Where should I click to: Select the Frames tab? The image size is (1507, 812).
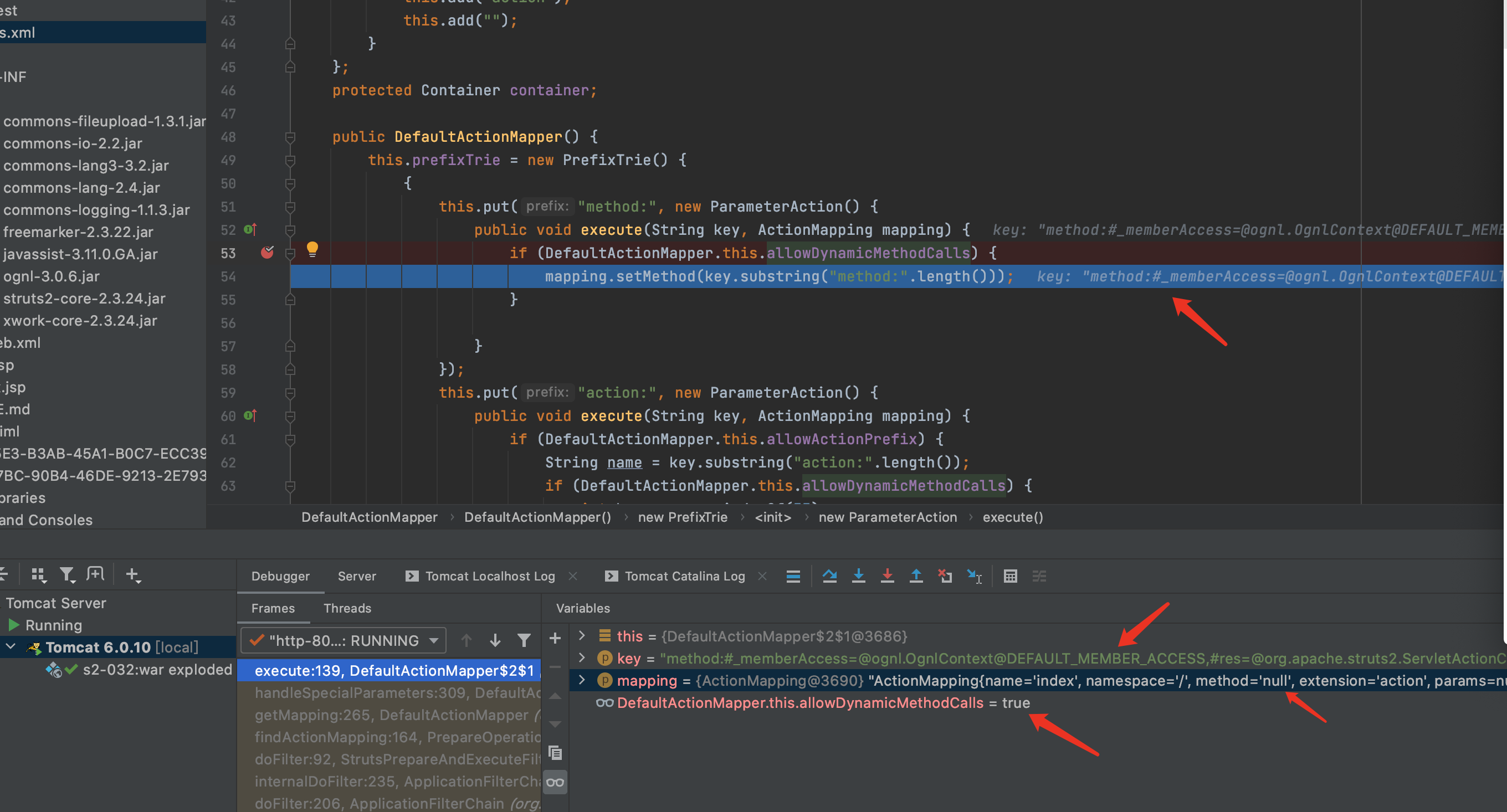point(273,608)
